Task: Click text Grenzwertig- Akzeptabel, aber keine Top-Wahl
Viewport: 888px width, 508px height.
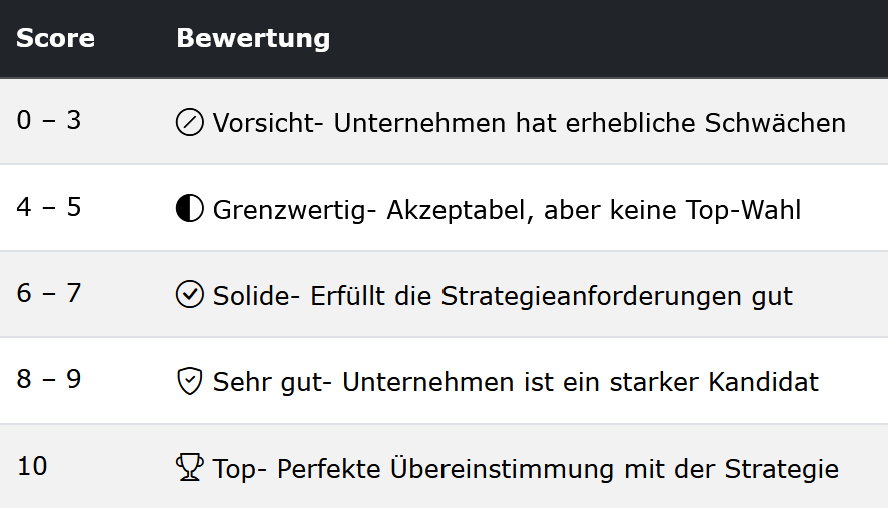Action: pos(507,210)
